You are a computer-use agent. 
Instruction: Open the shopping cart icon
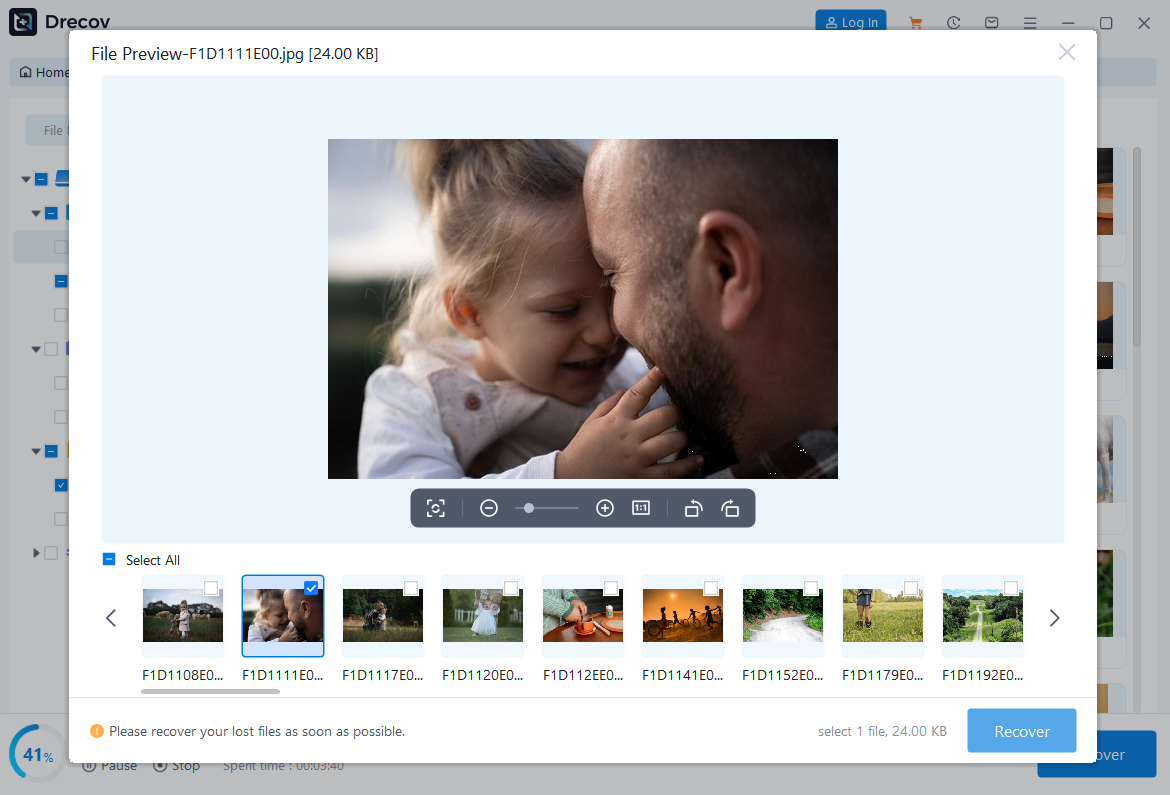click(915, 22)
